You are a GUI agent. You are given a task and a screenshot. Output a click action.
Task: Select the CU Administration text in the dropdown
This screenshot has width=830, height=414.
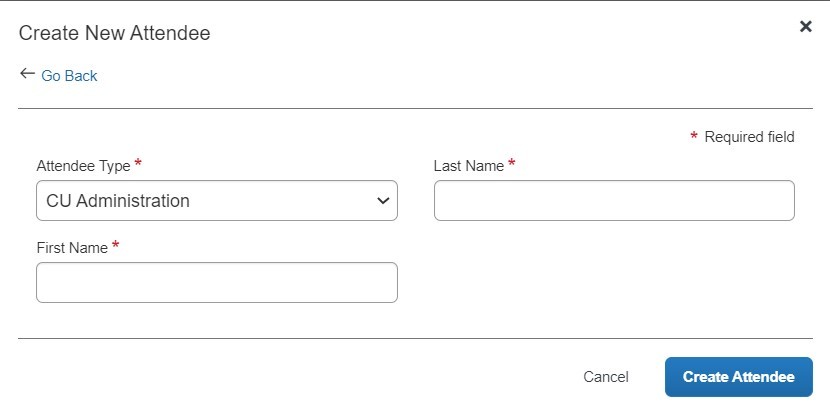(118, 201)
